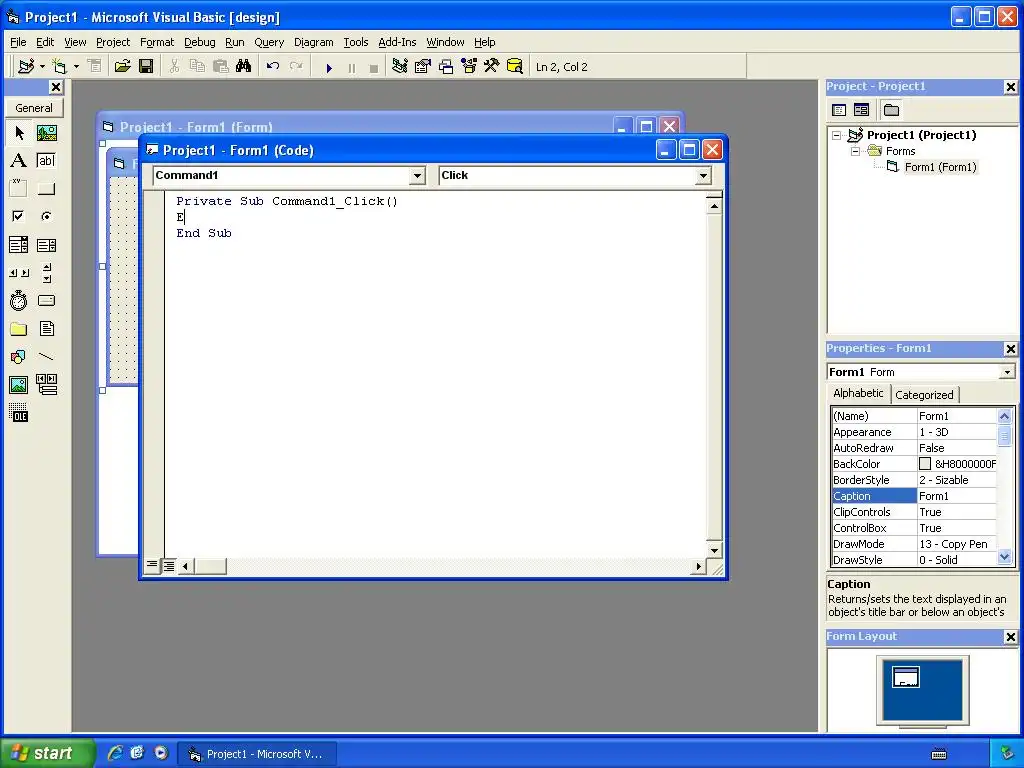This screenshot has height=768, width=1024.
Task: Show the Toolbox via toolbar icon
Action: [492, 67]
